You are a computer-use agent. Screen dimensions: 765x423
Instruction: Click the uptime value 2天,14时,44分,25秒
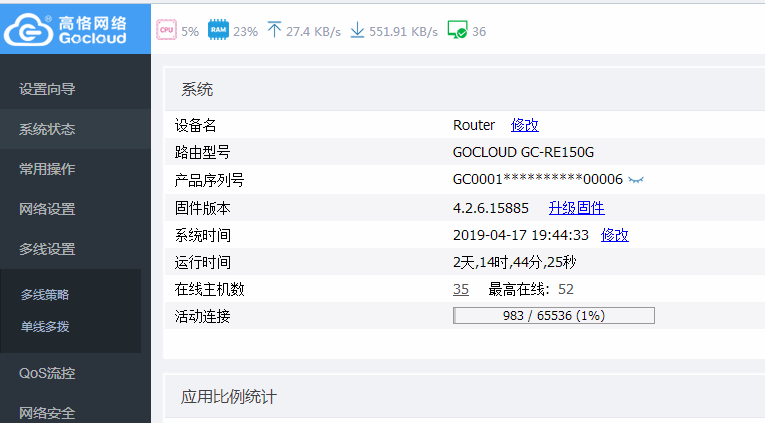point(514,262)
